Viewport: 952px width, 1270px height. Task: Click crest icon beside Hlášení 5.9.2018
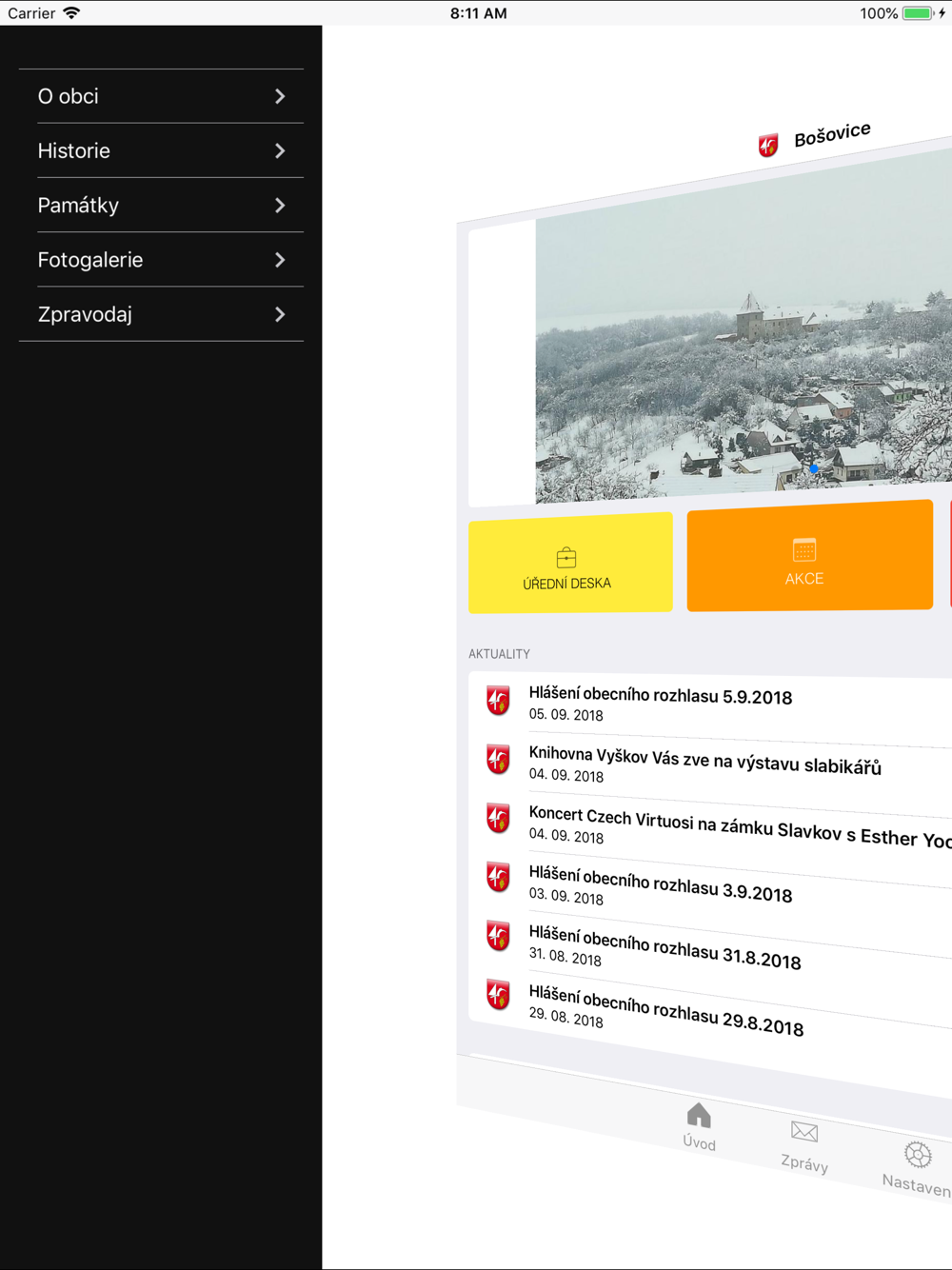(498, 701)
